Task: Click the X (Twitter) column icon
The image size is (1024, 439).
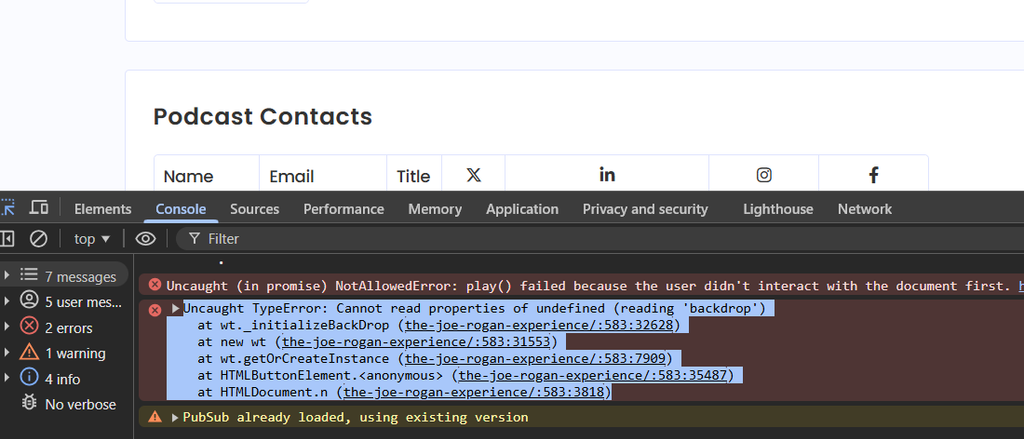Action: coord(474,175)
